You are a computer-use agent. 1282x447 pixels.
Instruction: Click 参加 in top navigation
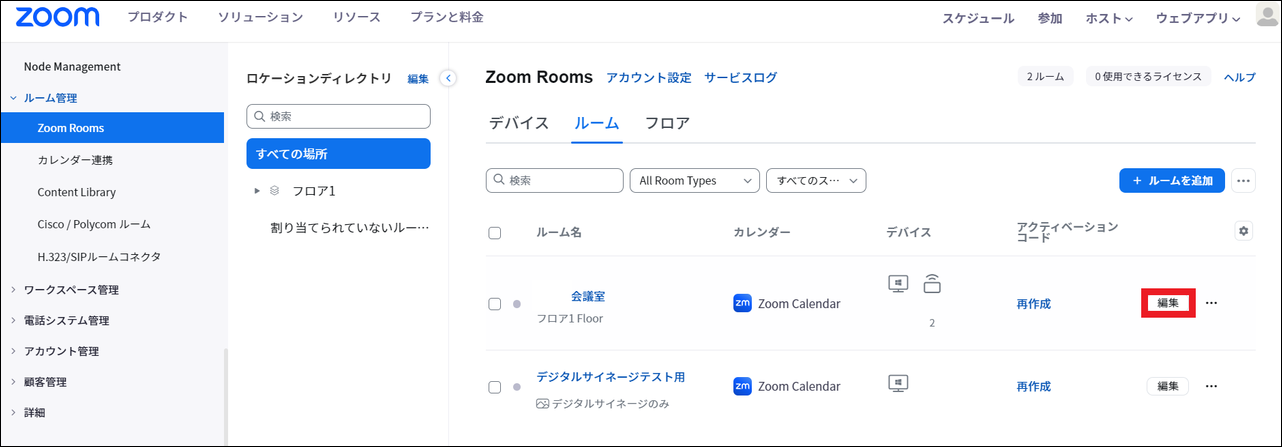[x=1050, y=18]
